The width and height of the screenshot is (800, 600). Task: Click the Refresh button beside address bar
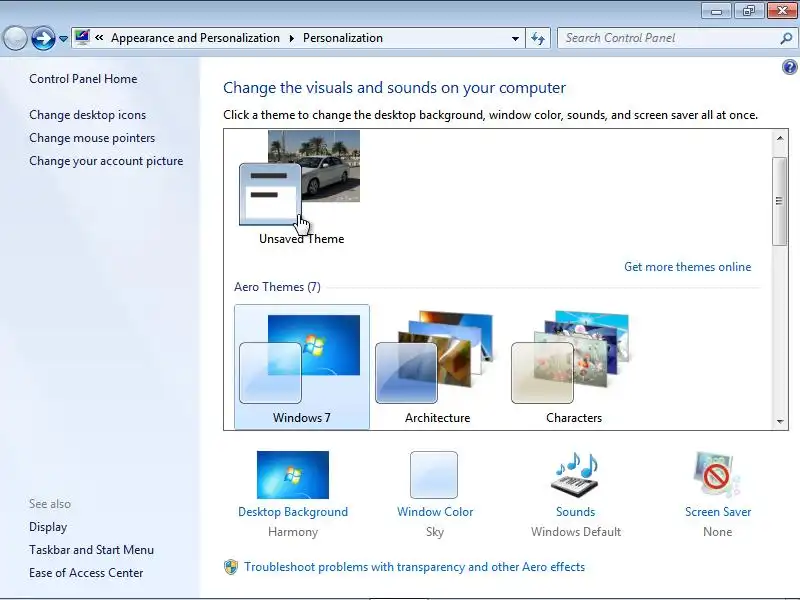(x=538, y=38)
